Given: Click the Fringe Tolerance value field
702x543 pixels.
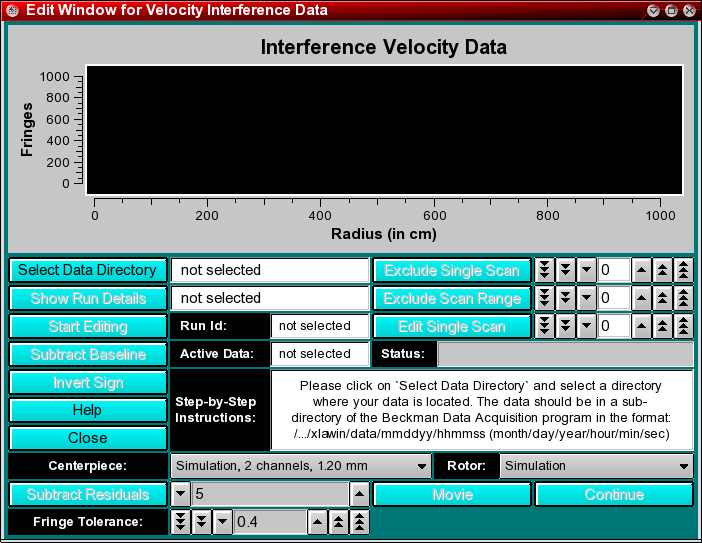Looking at the screenshot, I should (269, 522).
